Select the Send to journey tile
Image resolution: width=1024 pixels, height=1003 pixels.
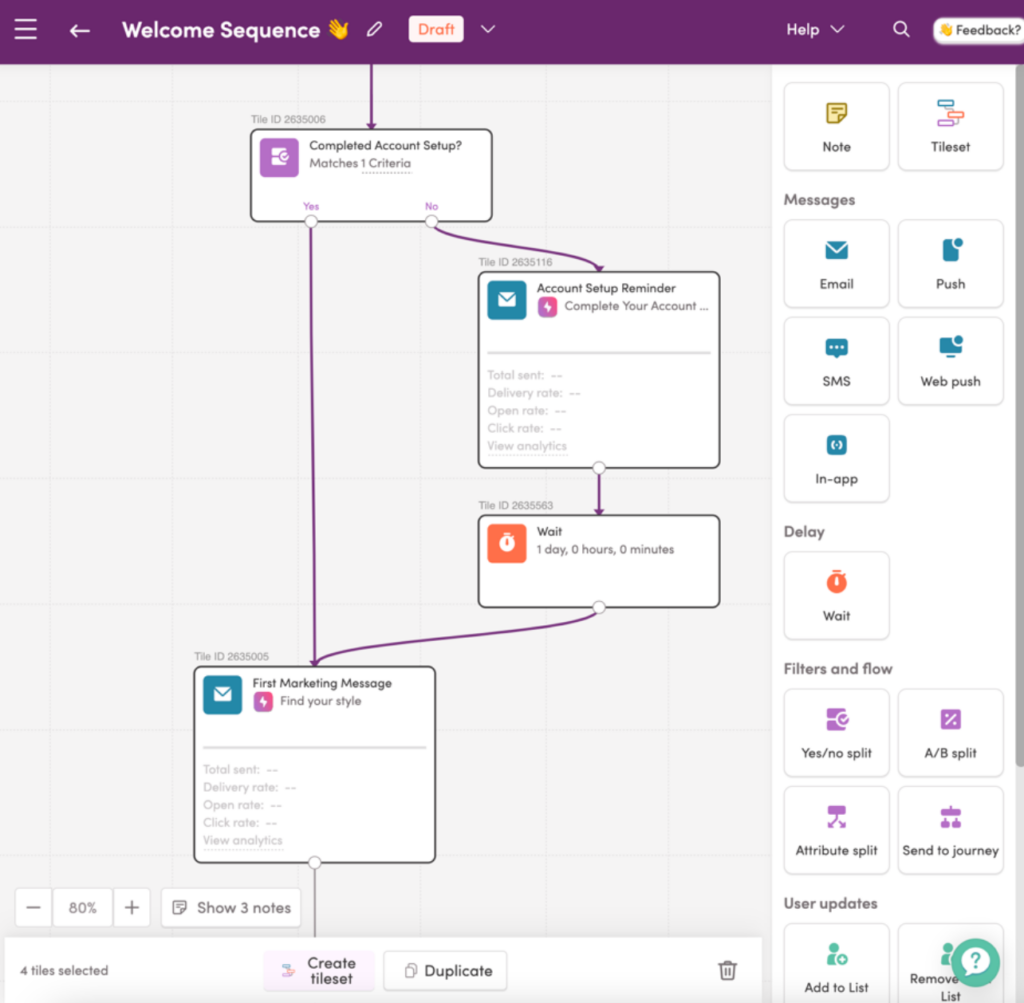[949, 829]
